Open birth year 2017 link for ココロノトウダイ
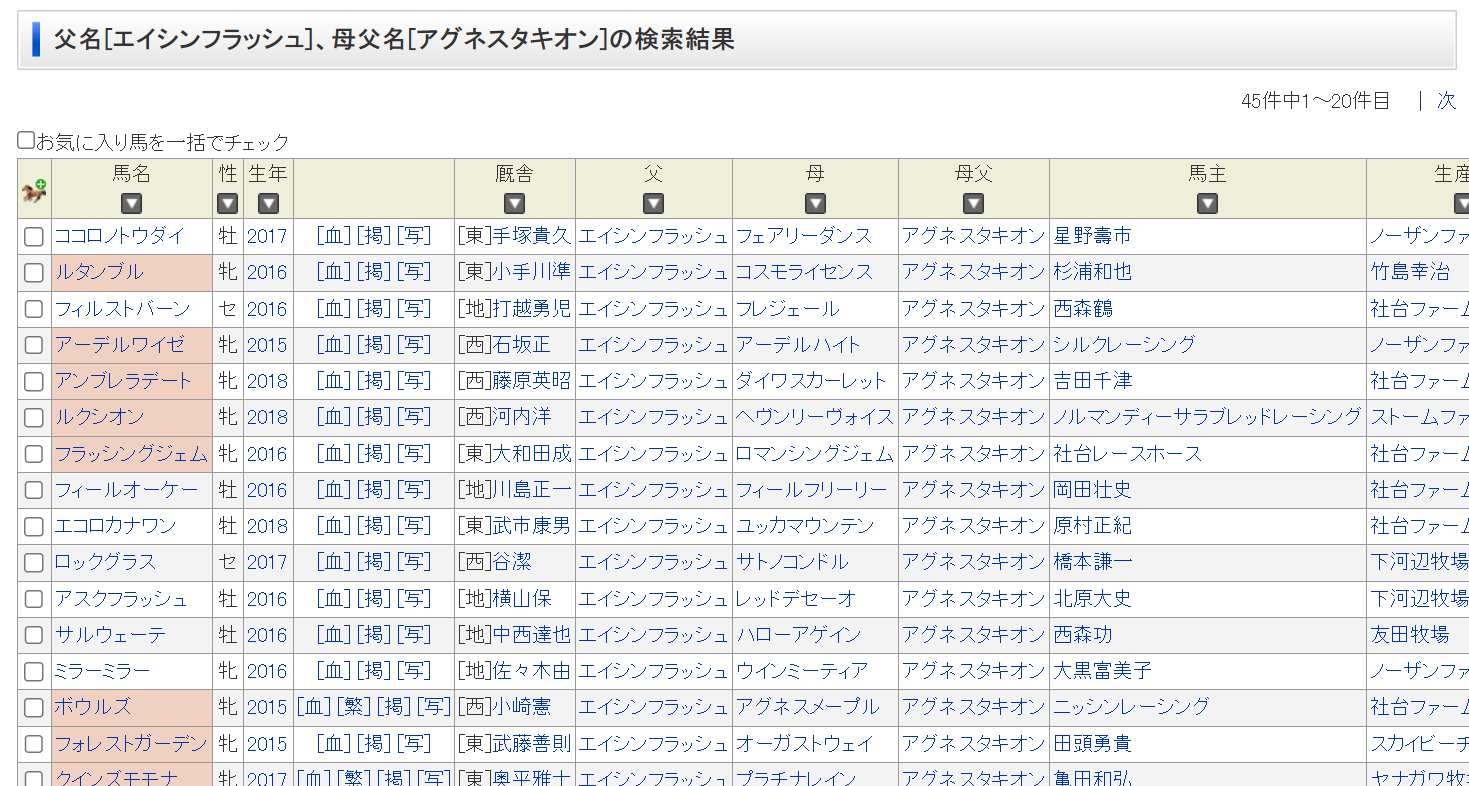The width and height of the screenshot is (1469, 786). click(x=267, y=236)
